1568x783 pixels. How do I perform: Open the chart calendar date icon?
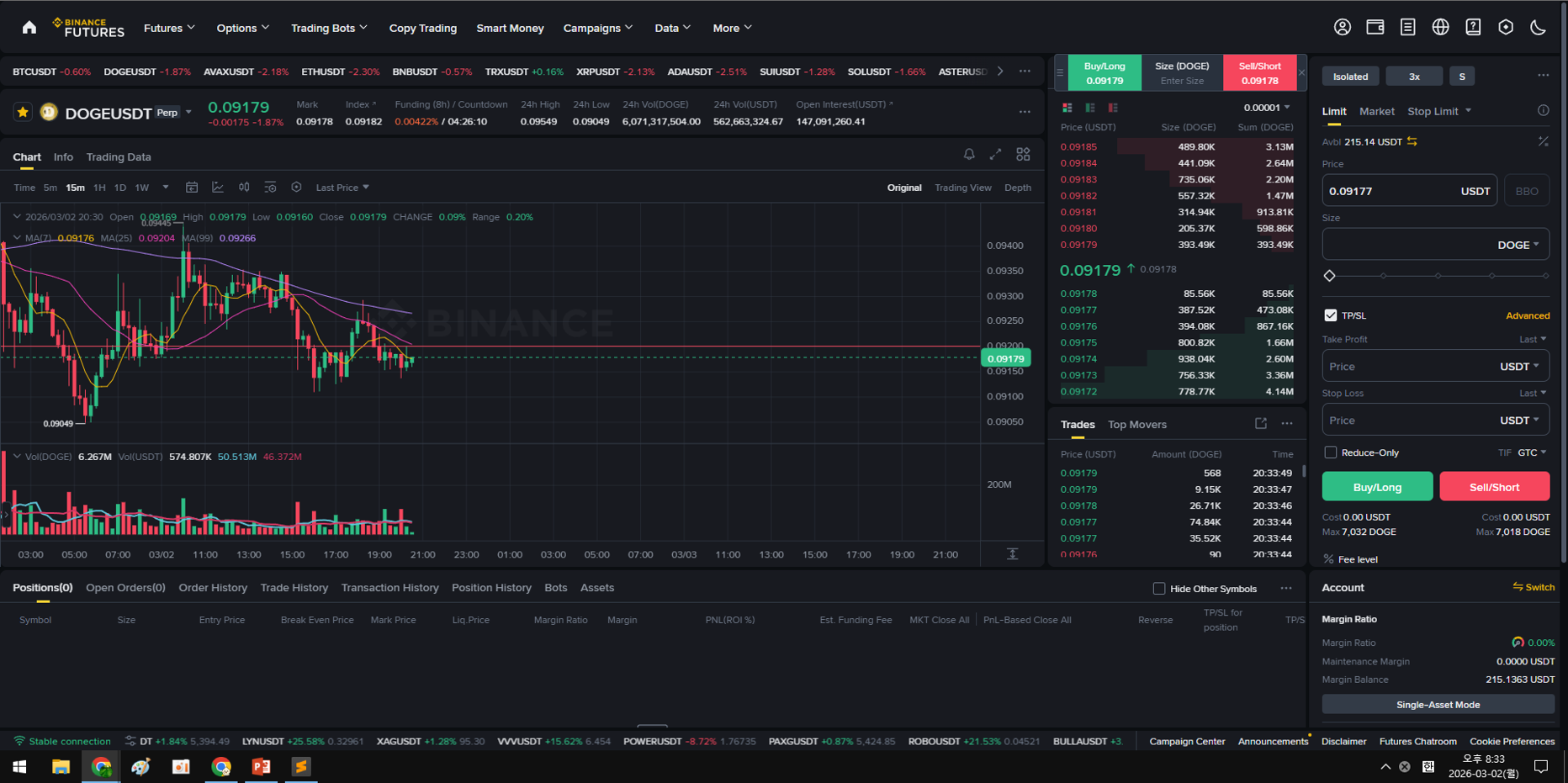(x=192, y=188)
